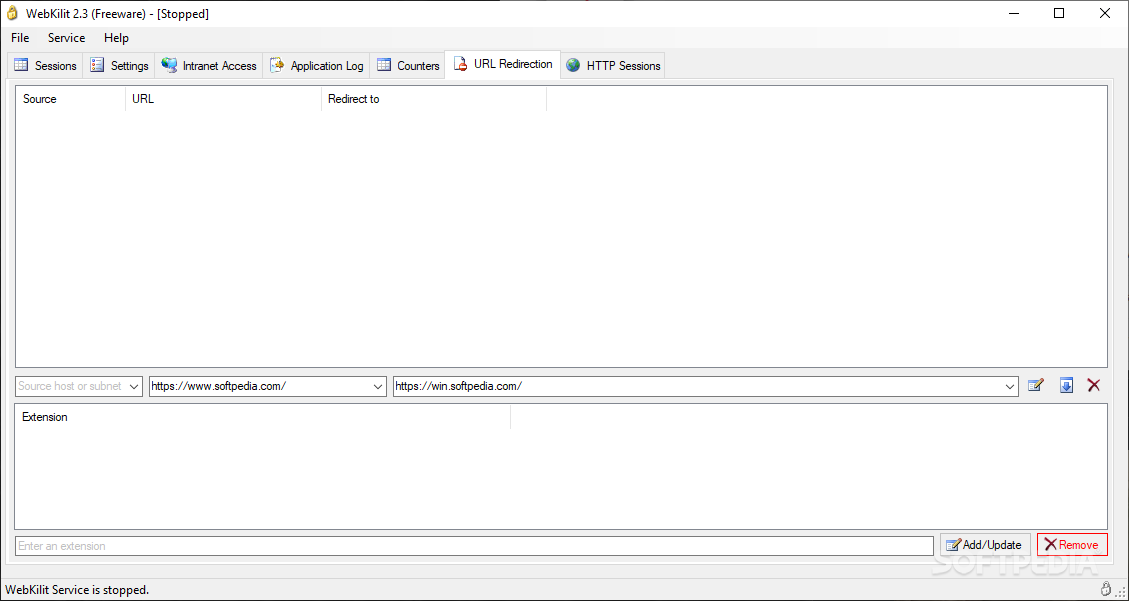Click the Extension column header
The width and height of the screenshot is (1129, 601).
(x=263, y=417)
